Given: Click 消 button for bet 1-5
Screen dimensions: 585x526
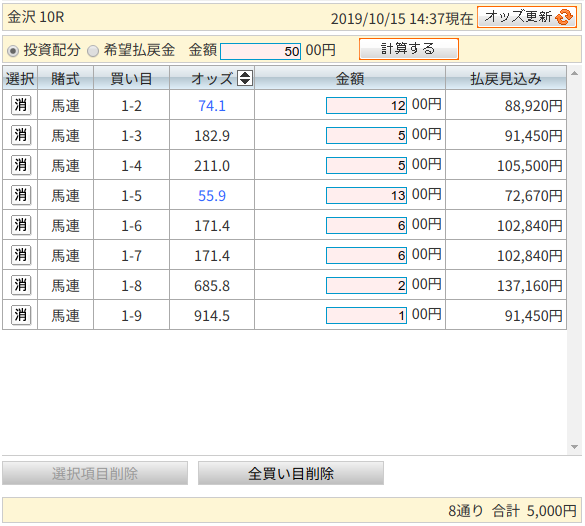Looking at the screenshot, I should tap(21, 195).
